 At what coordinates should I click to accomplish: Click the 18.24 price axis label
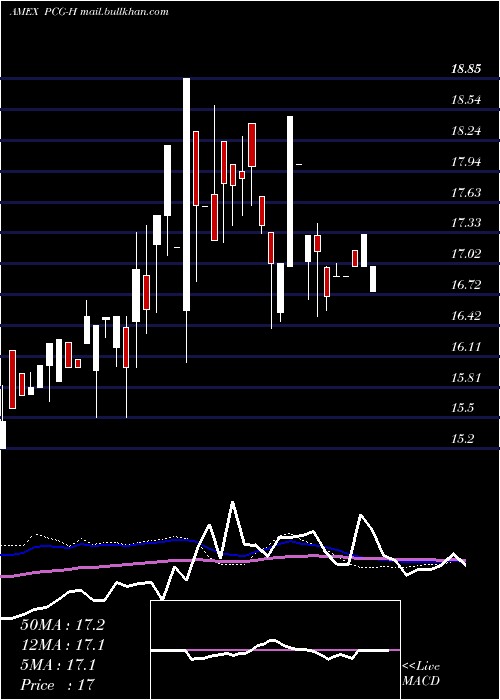pos(467,131)
